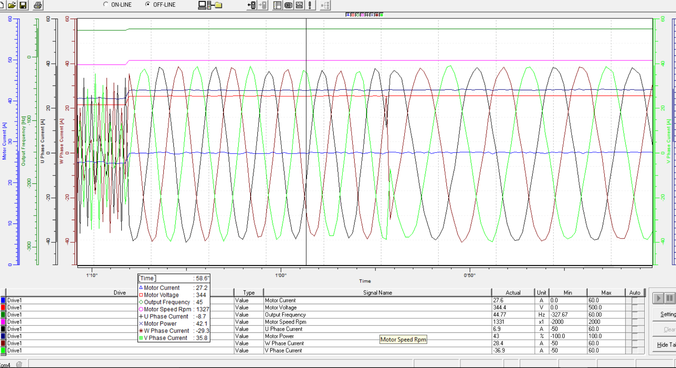Screen dimensions: 676x368
Task: Click the Com4 status bar indicator icon
Action: (19, 365)
